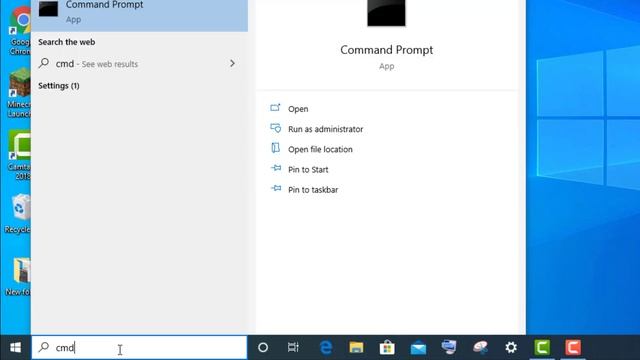Viewport: 640px width, 360px height.
Task: Open the Mail app on taskbar
Action: tap(418, 348)
